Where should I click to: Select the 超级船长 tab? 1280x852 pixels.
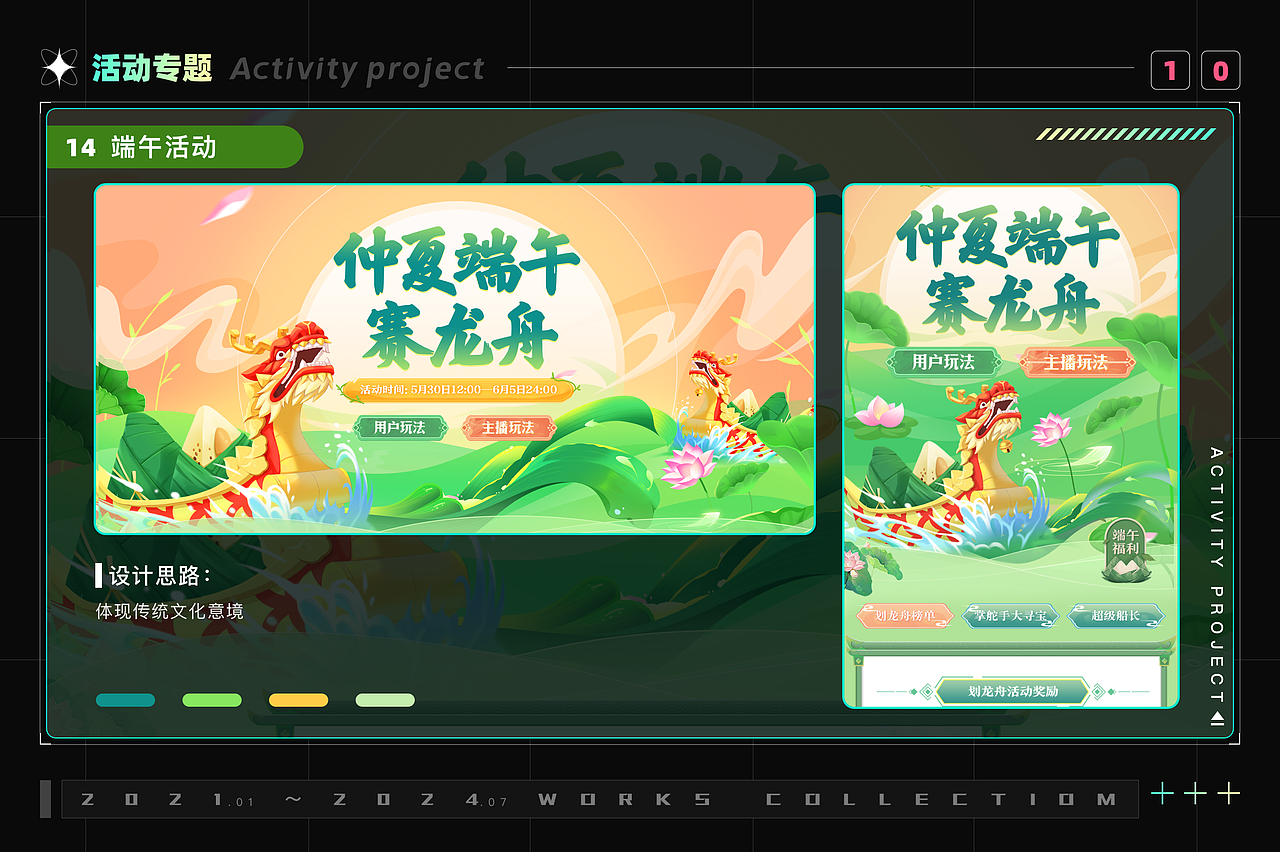pos(1116,616)
